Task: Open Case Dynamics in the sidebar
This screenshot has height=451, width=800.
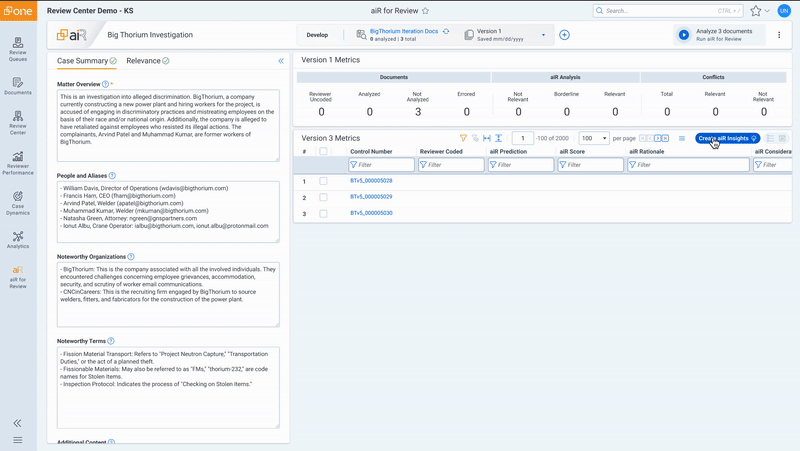Action: [x=18, y=203]
